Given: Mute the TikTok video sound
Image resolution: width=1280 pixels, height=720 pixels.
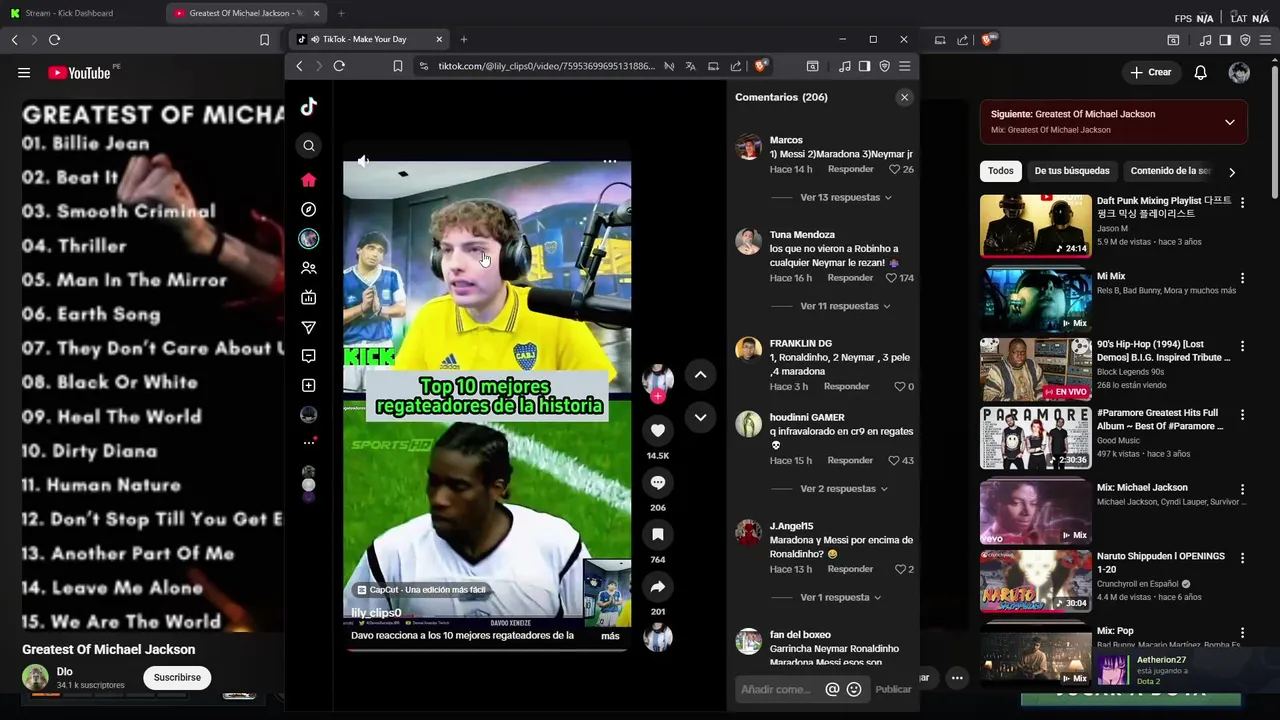Looking at the screenshot, I should (x=363, y=161).
